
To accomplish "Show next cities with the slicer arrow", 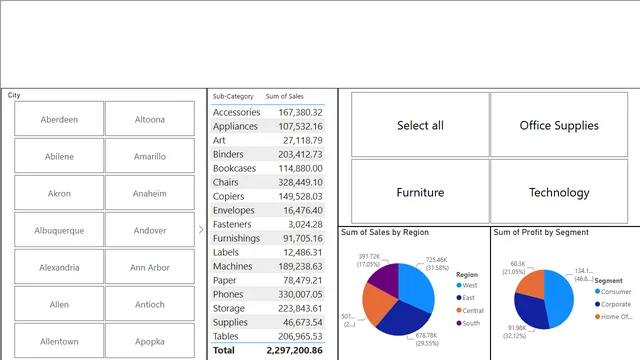I will tap(201, 230).
